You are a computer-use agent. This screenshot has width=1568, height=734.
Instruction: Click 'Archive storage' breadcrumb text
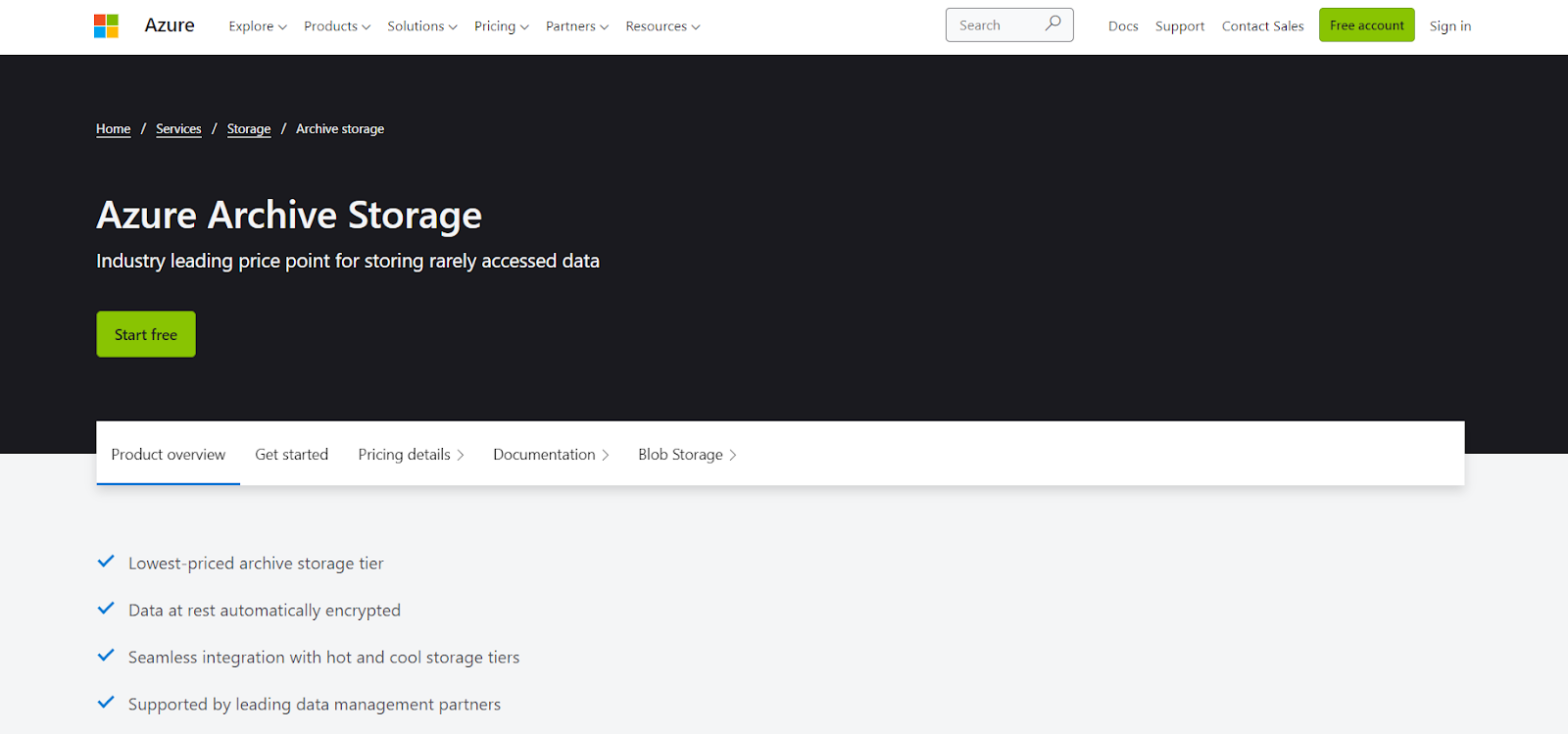click(340, 129)
